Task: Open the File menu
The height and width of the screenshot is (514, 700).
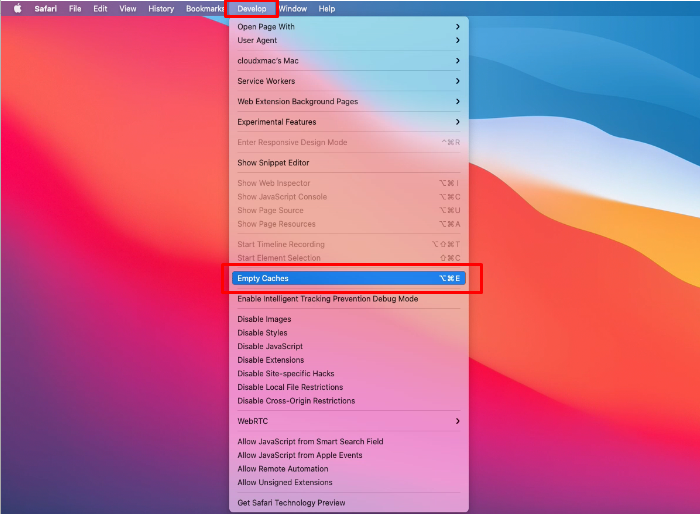Action: (x=75, y=8)
